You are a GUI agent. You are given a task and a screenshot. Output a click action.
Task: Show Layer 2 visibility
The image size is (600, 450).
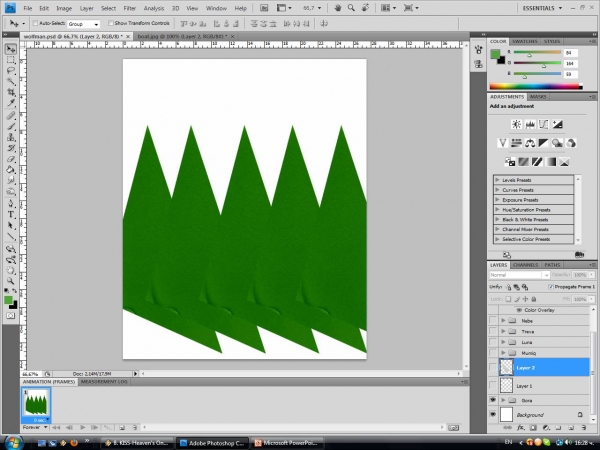[x=493, y=367]
